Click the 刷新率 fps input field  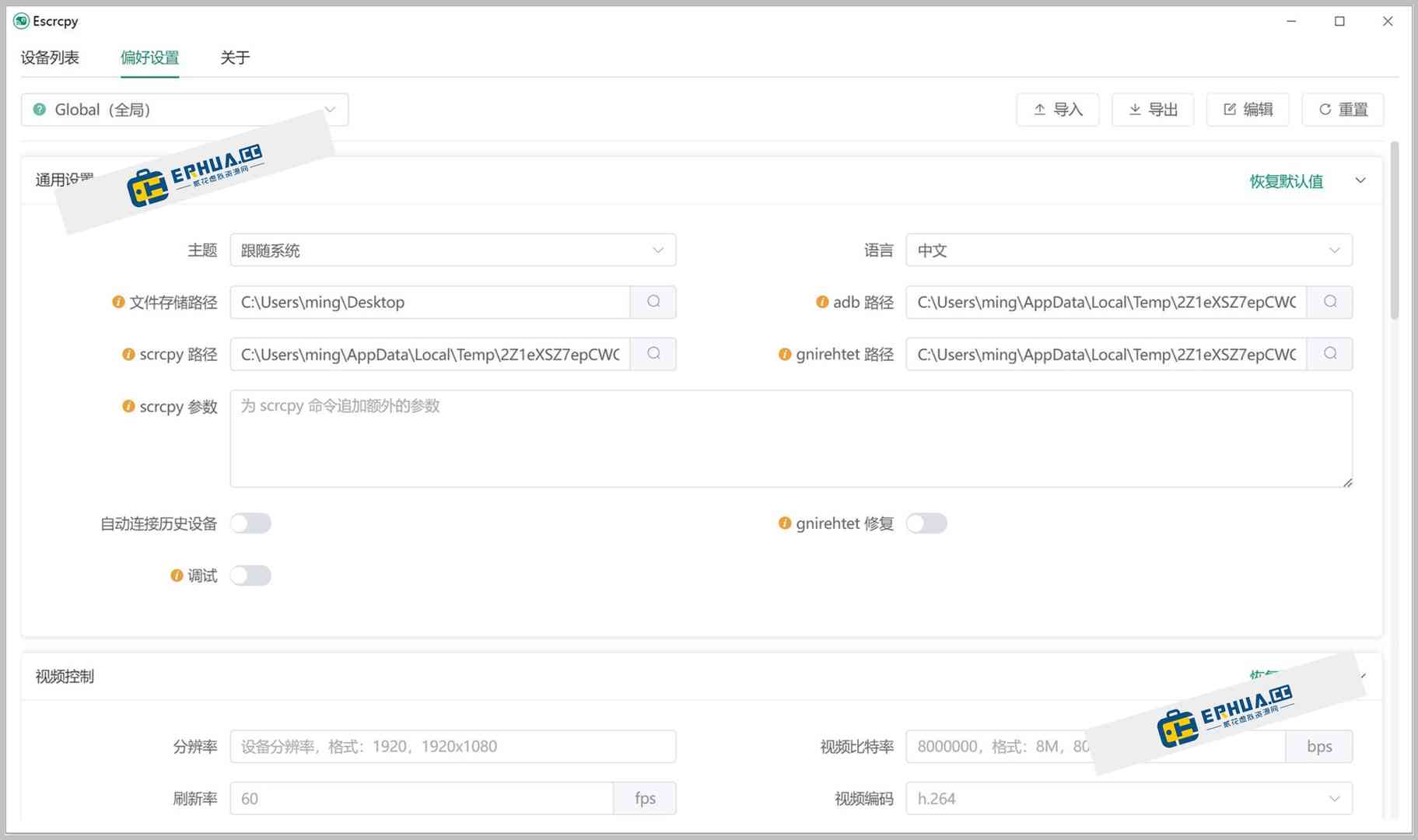pyautogui.click(x=422, y=799)
